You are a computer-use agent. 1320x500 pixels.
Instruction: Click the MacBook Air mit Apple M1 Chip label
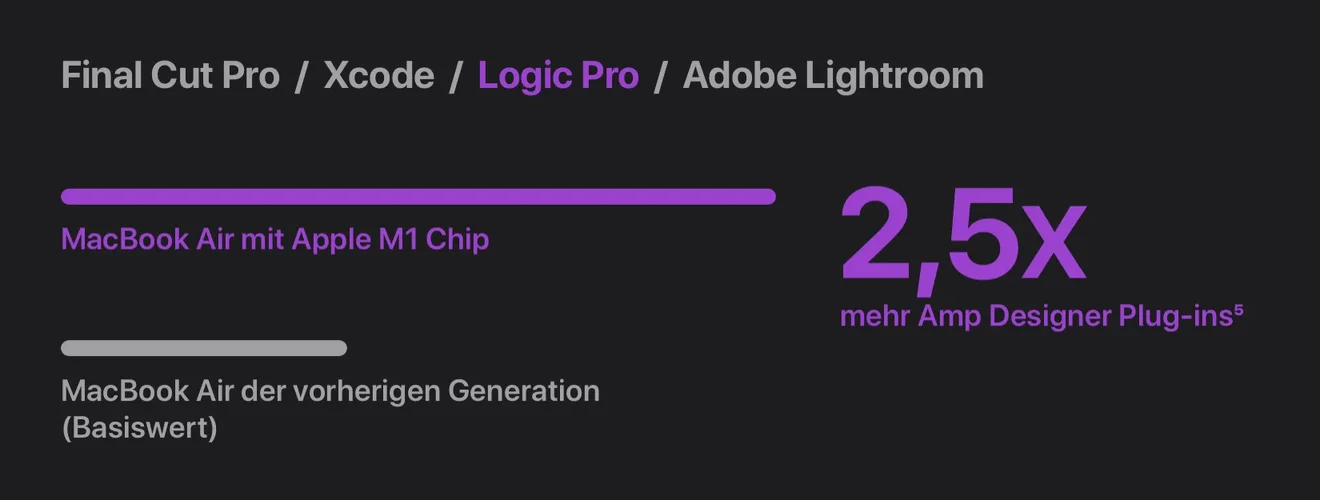point(275,240)
